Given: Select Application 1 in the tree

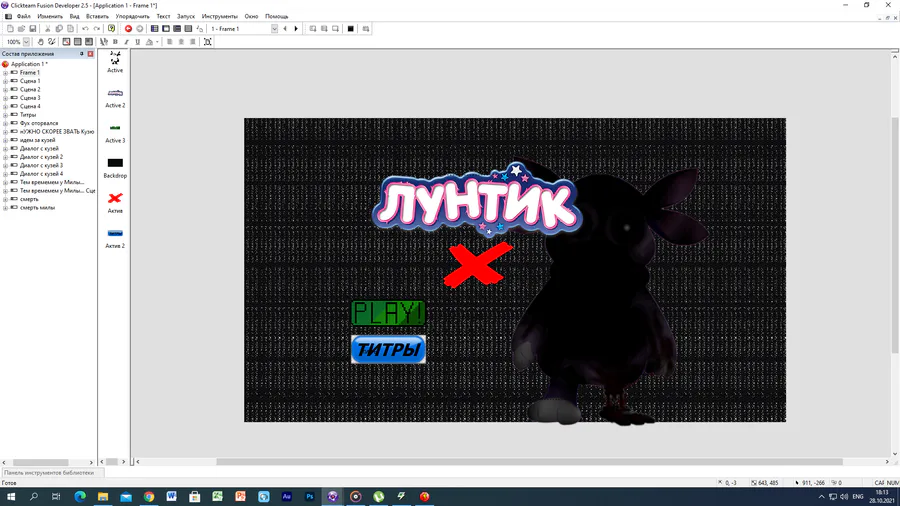Looking at the screenshot, I should click(28, 64).
